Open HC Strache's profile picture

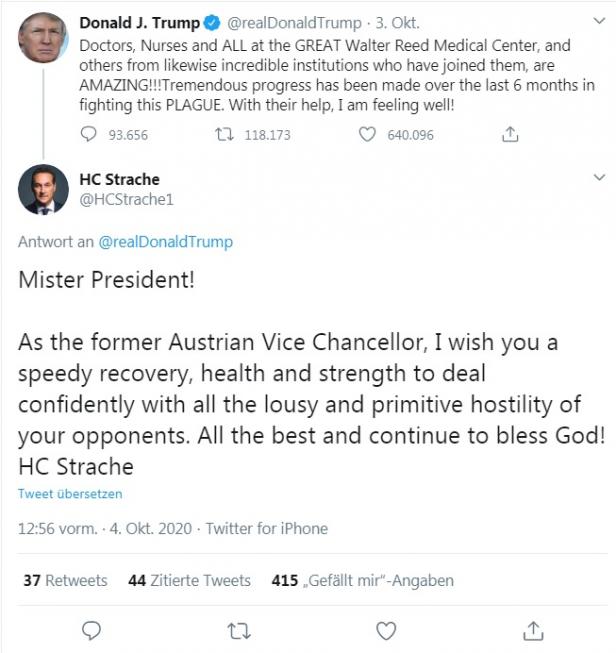[43, 189]
